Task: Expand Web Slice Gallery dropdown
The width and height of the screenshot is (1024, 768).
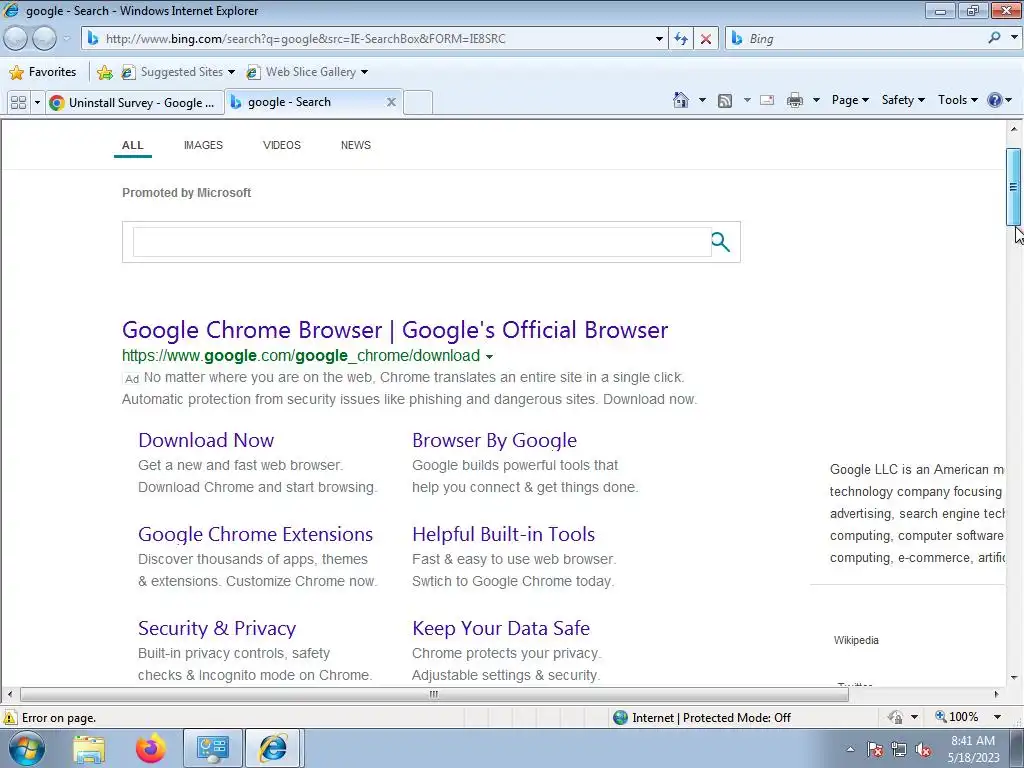Action: click(364, 72)
